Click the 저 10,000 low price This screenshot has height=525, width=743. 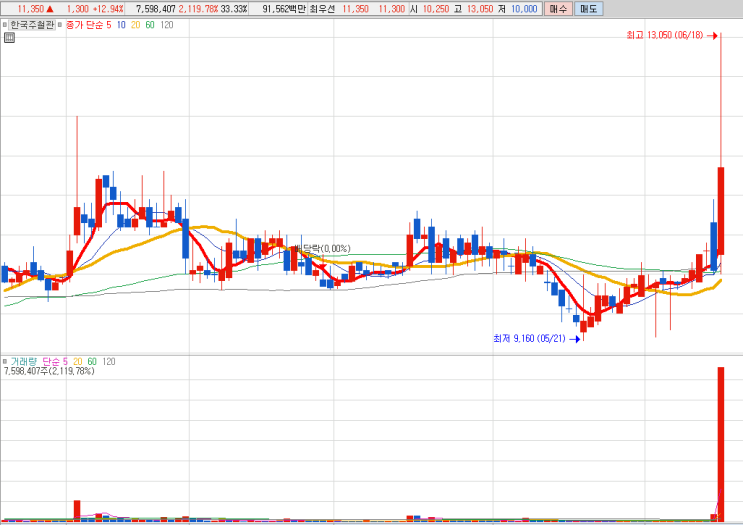click(517, 9)
